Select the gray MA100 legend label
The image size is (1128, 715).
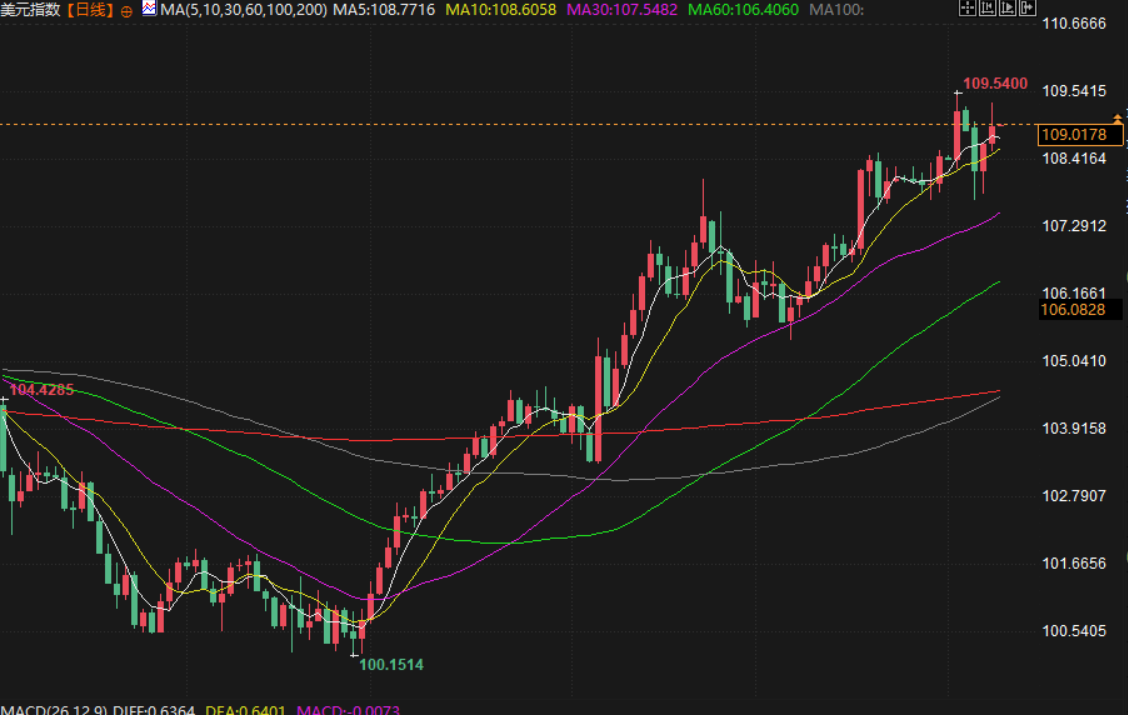pos(837,10)
